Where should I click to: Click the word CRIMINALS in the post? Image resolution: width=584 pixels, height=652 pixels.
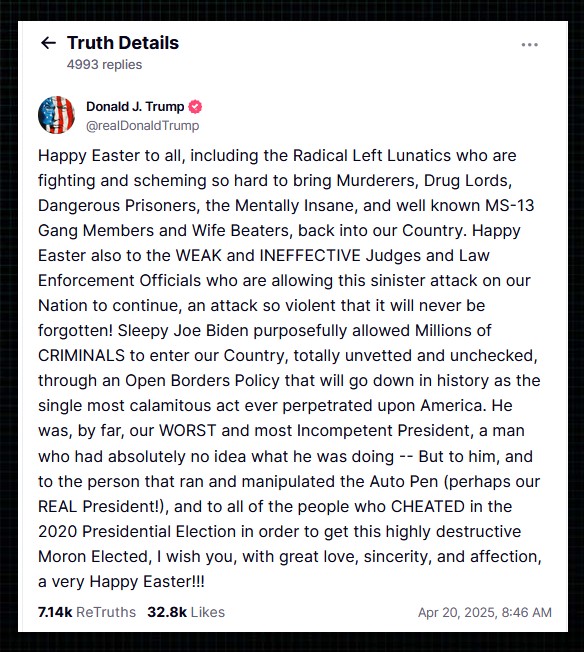click(x=82, y=356)
